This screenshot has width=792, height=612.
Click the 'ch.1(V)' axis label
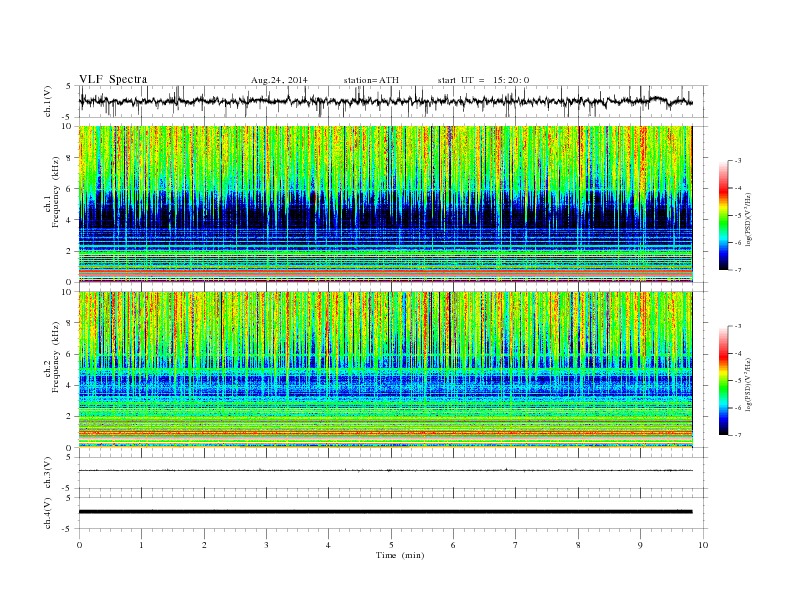click(x=48, y=101)
